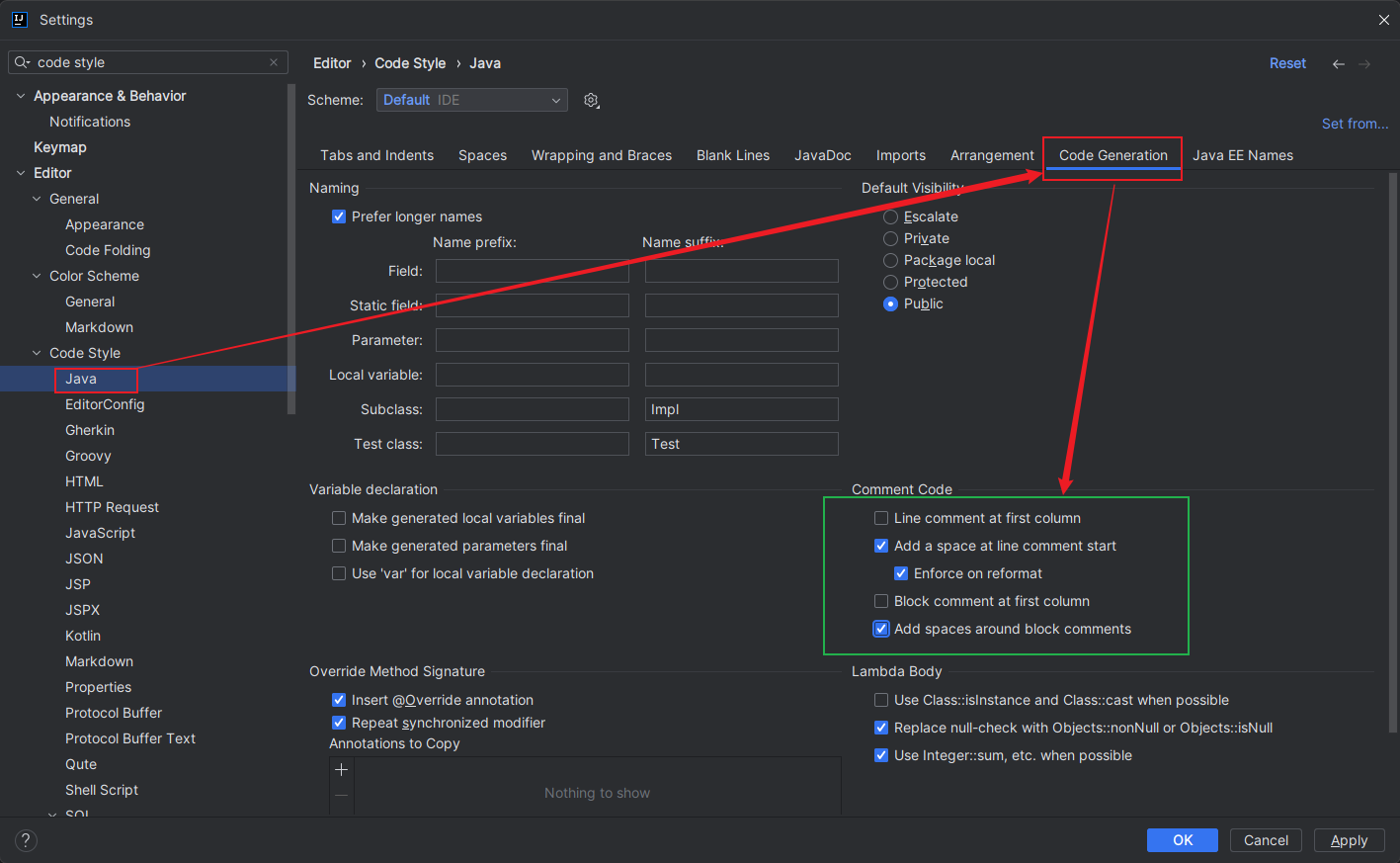Click the forward navigation arrow
This screenshot has width=1400, height=863.
[1364, 63]
